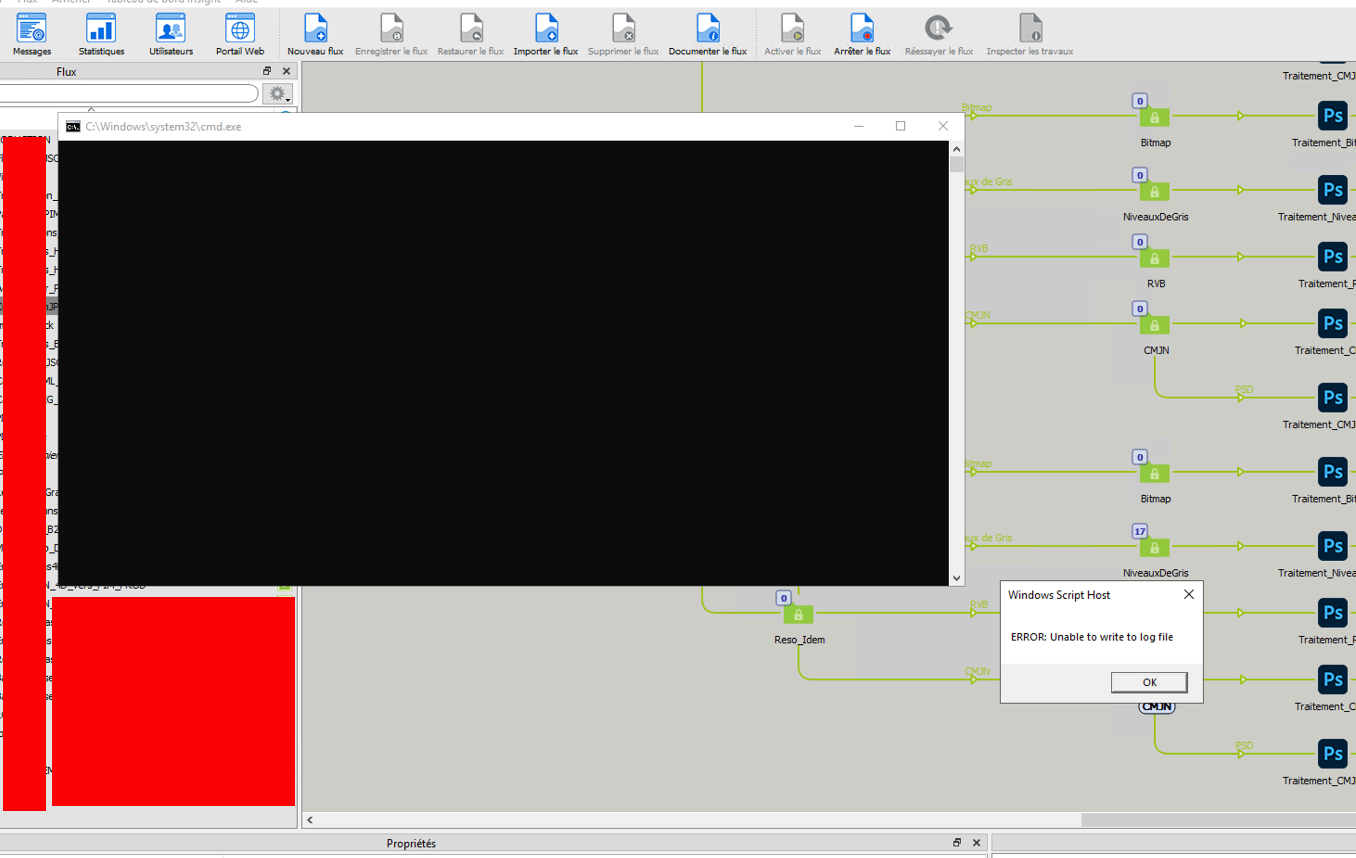The height and width of the screenshot is (858, 1356).
Task: Maximize the cmd.exe window
Action: 900,126
